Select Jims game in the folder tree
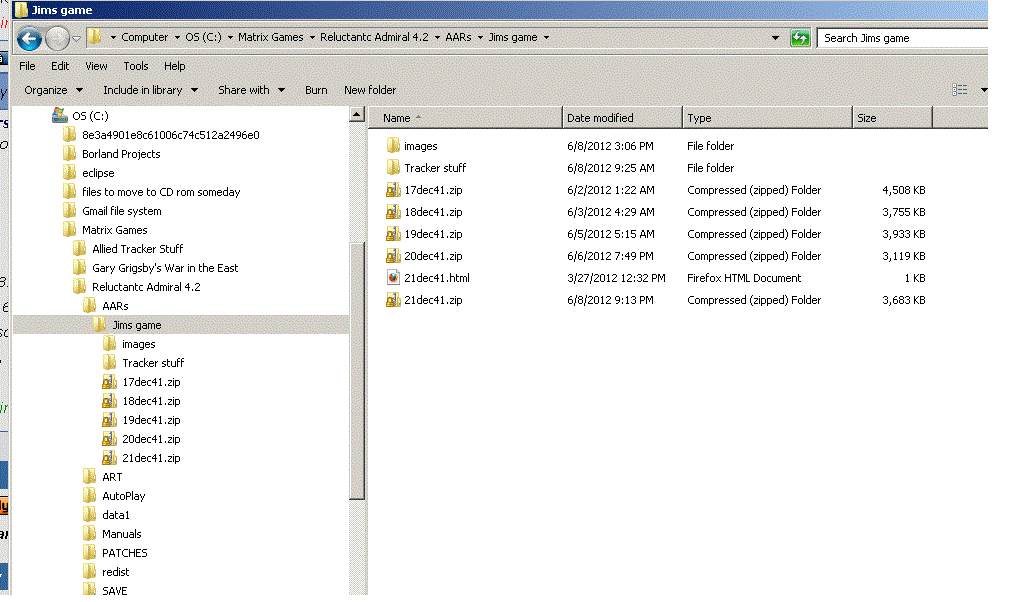 point(136,325)
